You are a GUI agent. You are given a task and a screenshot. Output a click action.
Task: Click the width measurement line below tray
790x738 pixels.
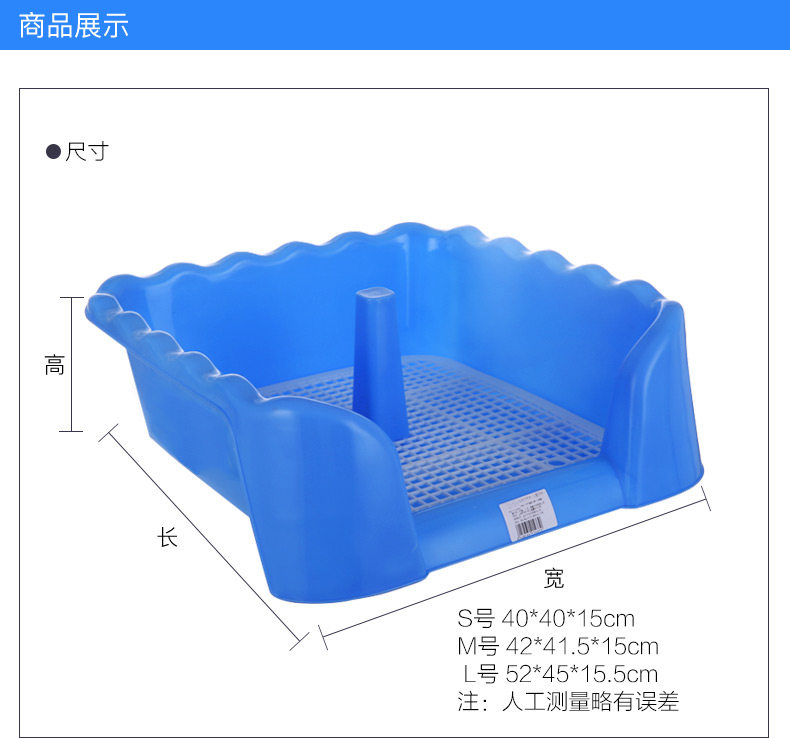click(514, 568)
